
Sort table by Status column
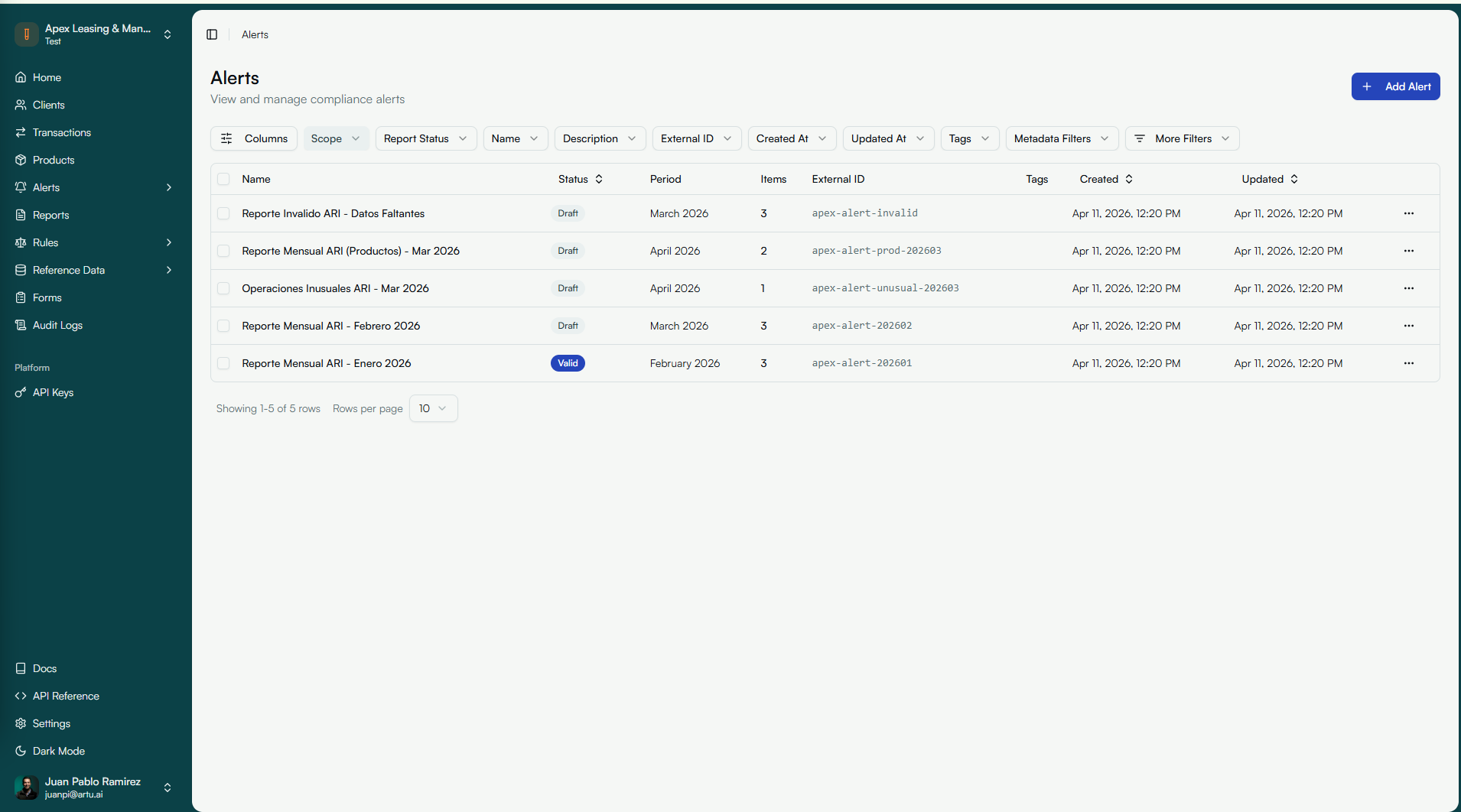click(581, 179)
